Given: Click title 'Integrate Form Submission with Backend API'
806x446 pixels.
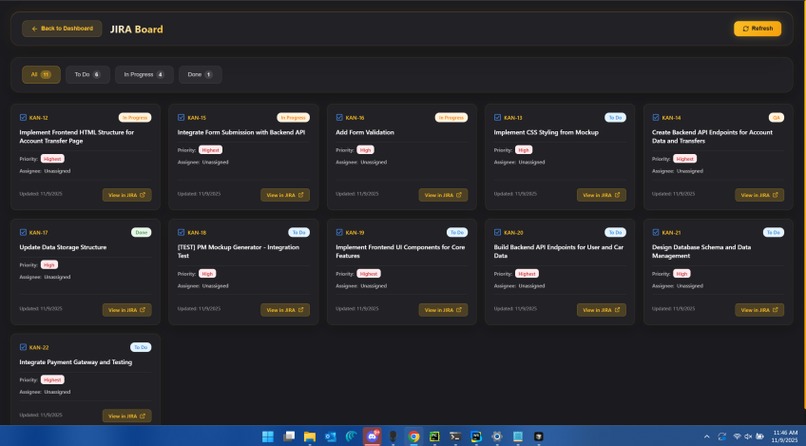Looking at the screenshot, I should click(241, 132).
